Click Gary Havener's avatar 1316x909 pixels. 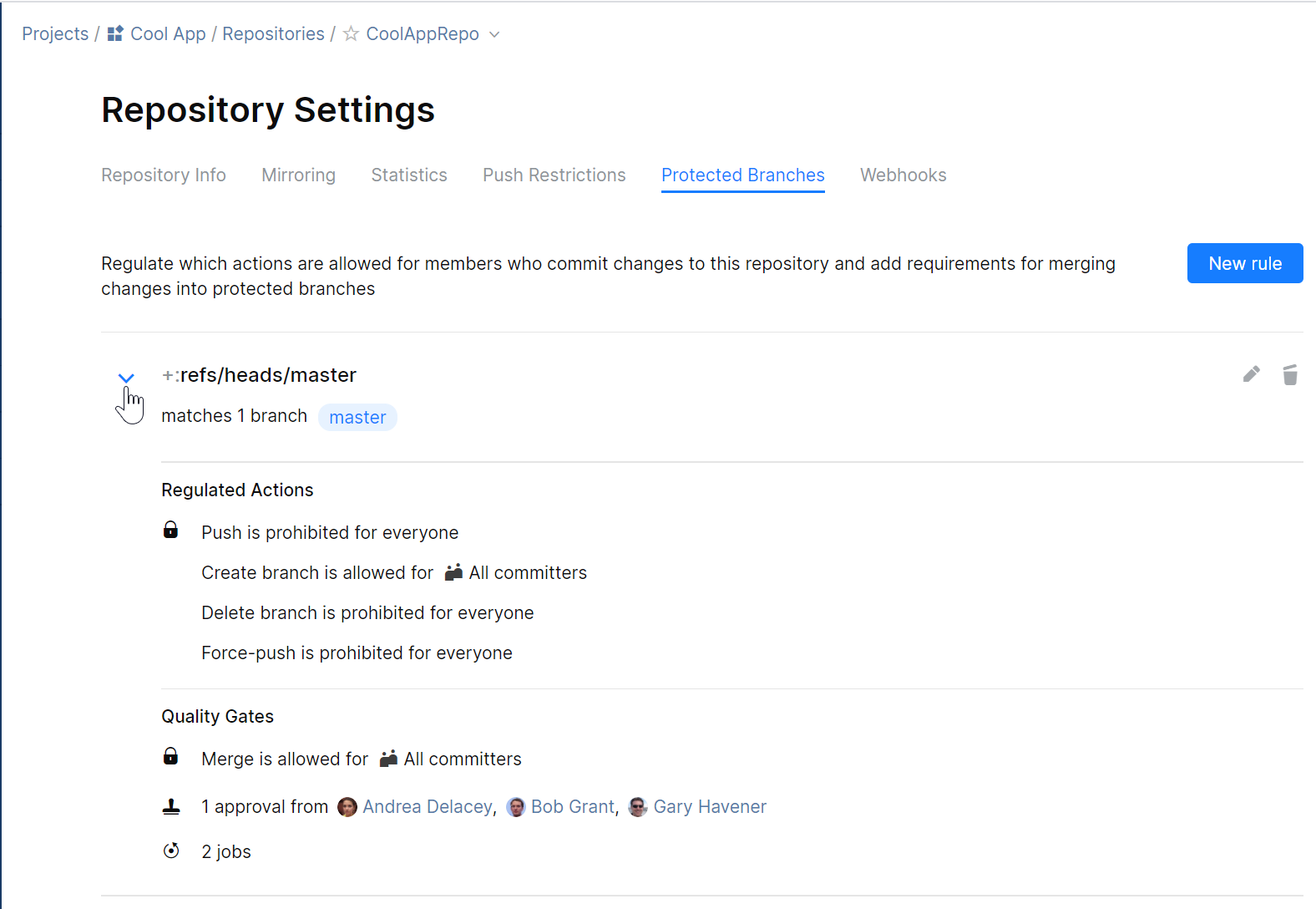tap(638, 807)
